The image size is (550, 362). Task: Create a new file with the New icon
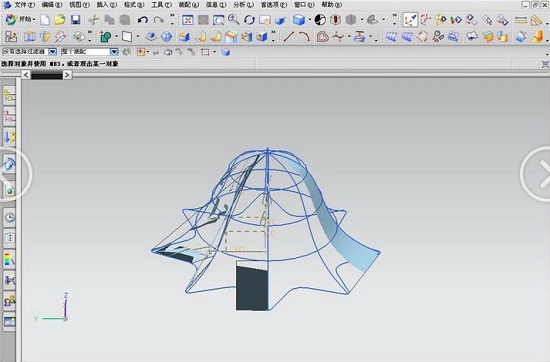(45, 20)
